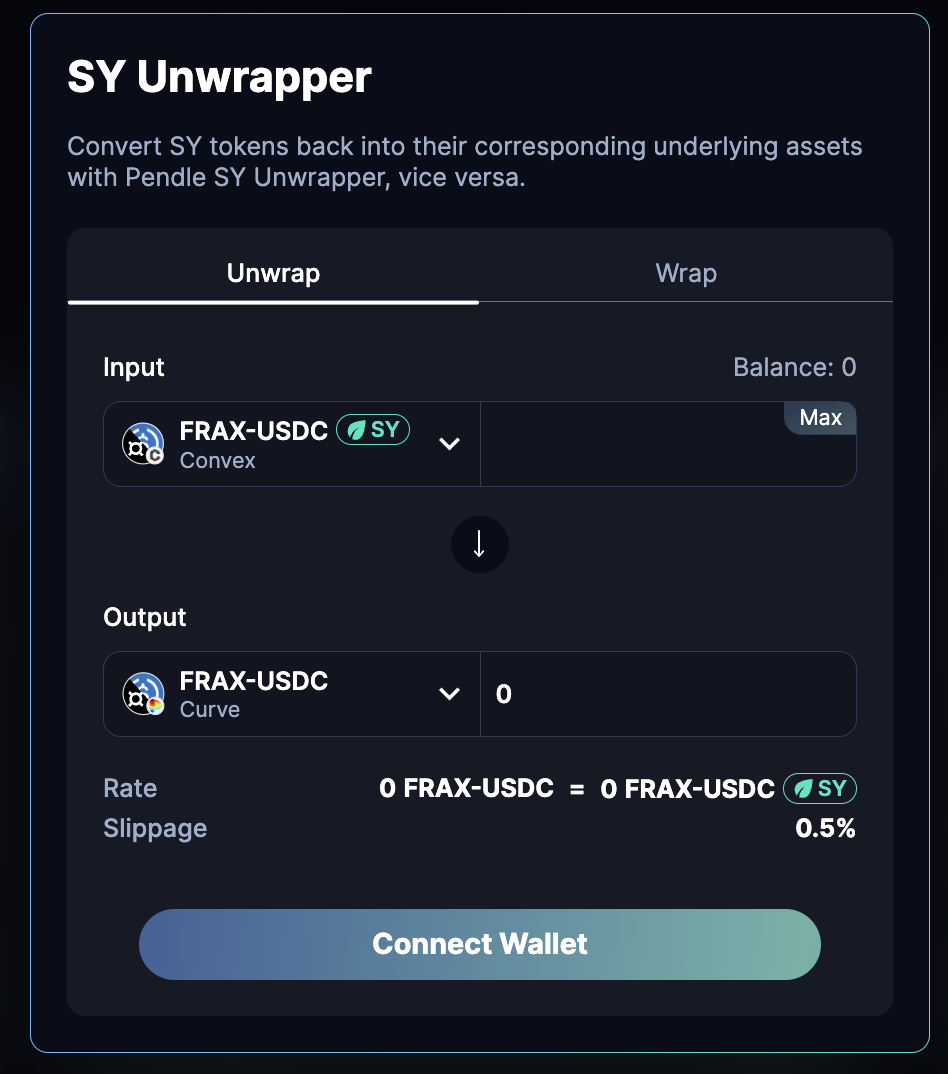Click the downward swap direction arrow icon
Screen dimensions: 948x1074
tap(479, 544)
